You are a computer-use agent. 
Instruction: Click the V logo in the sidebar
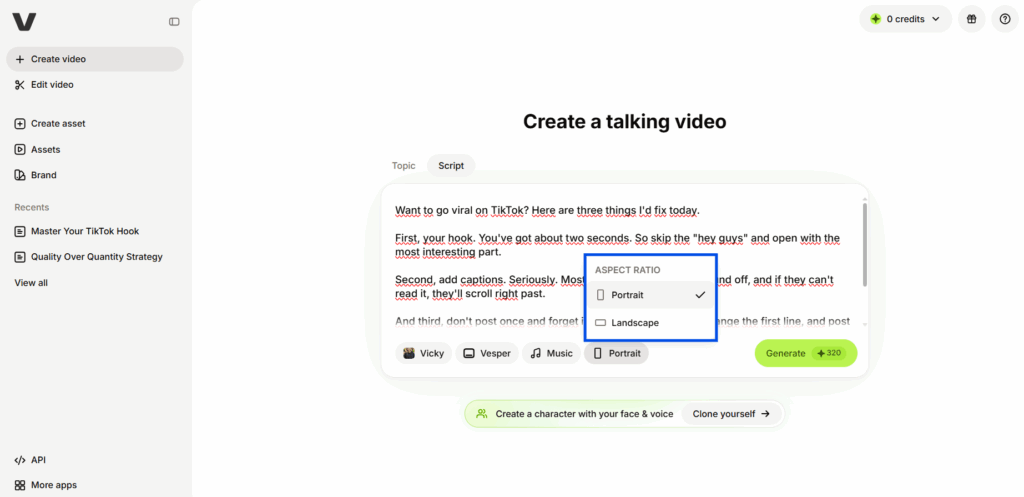[24, 22]
